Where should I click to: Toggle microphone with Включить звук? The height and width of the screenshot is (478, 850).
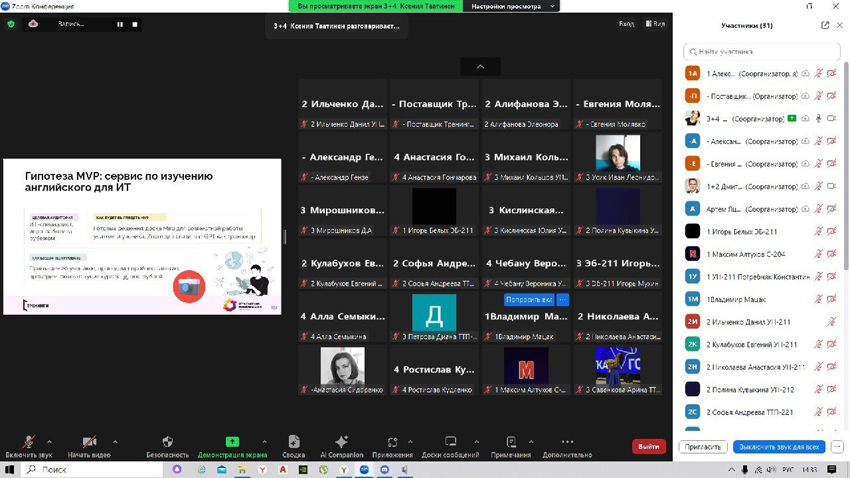tap(28, 442)
